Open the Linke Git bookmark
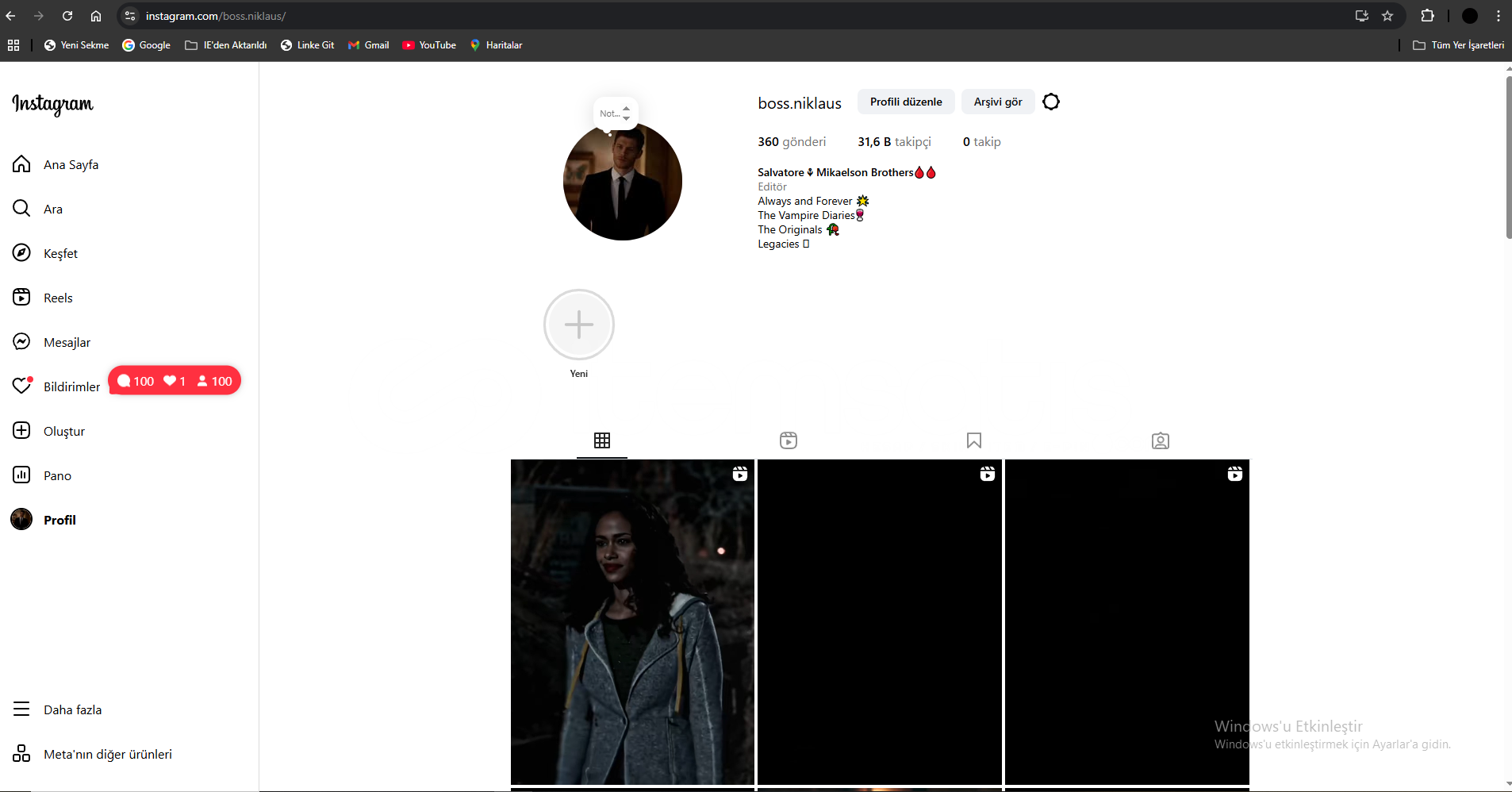Screen dimensions: 1512x792 point(308,45)
